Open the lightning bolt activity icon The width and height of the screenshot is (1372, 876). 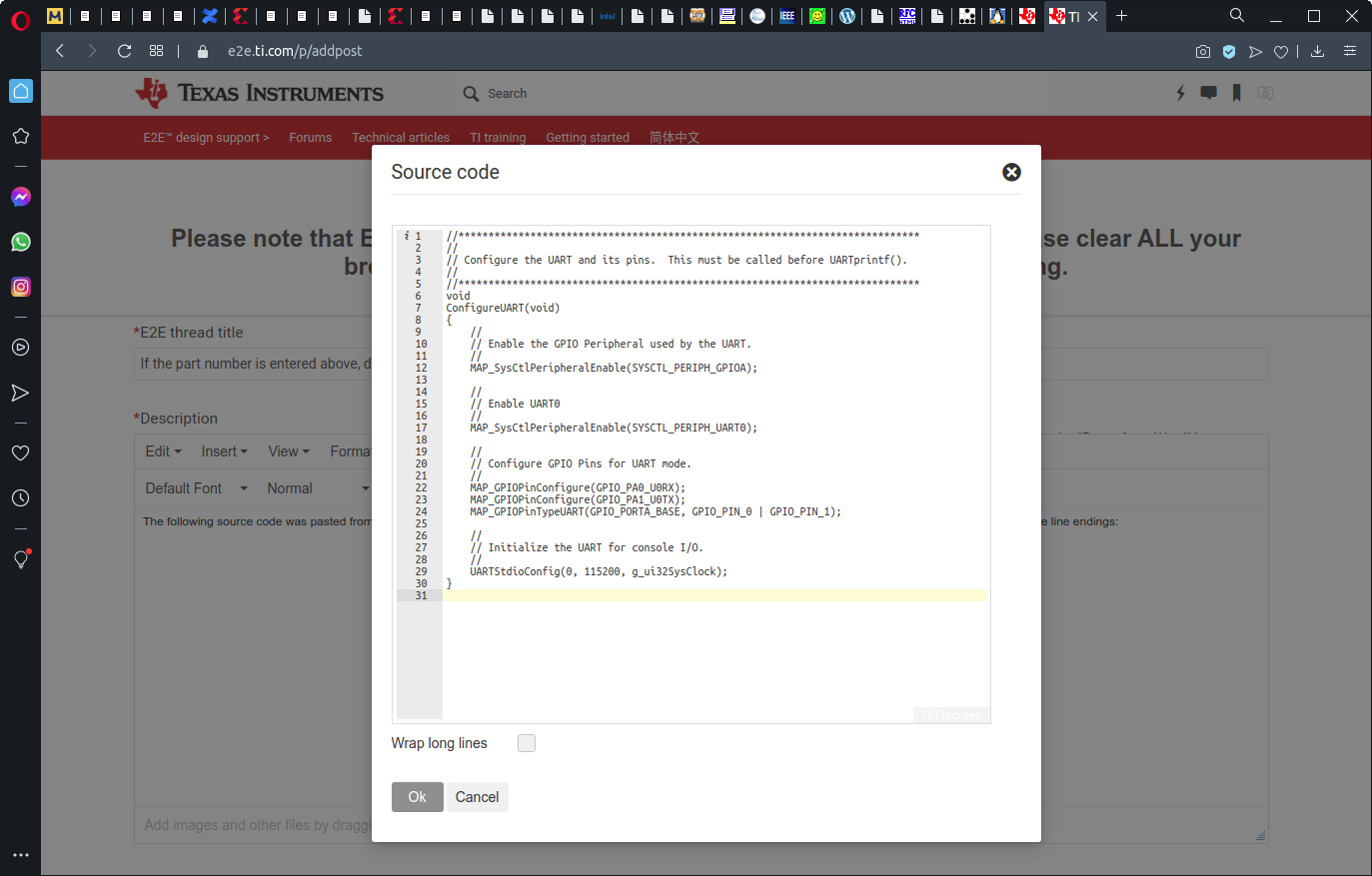(x=1180, y=93)
